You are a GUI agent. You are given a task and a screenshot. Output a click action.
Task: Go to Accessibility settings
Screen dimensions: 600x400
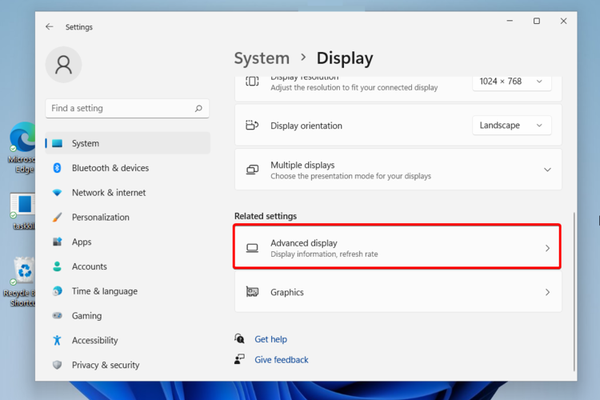94,340
